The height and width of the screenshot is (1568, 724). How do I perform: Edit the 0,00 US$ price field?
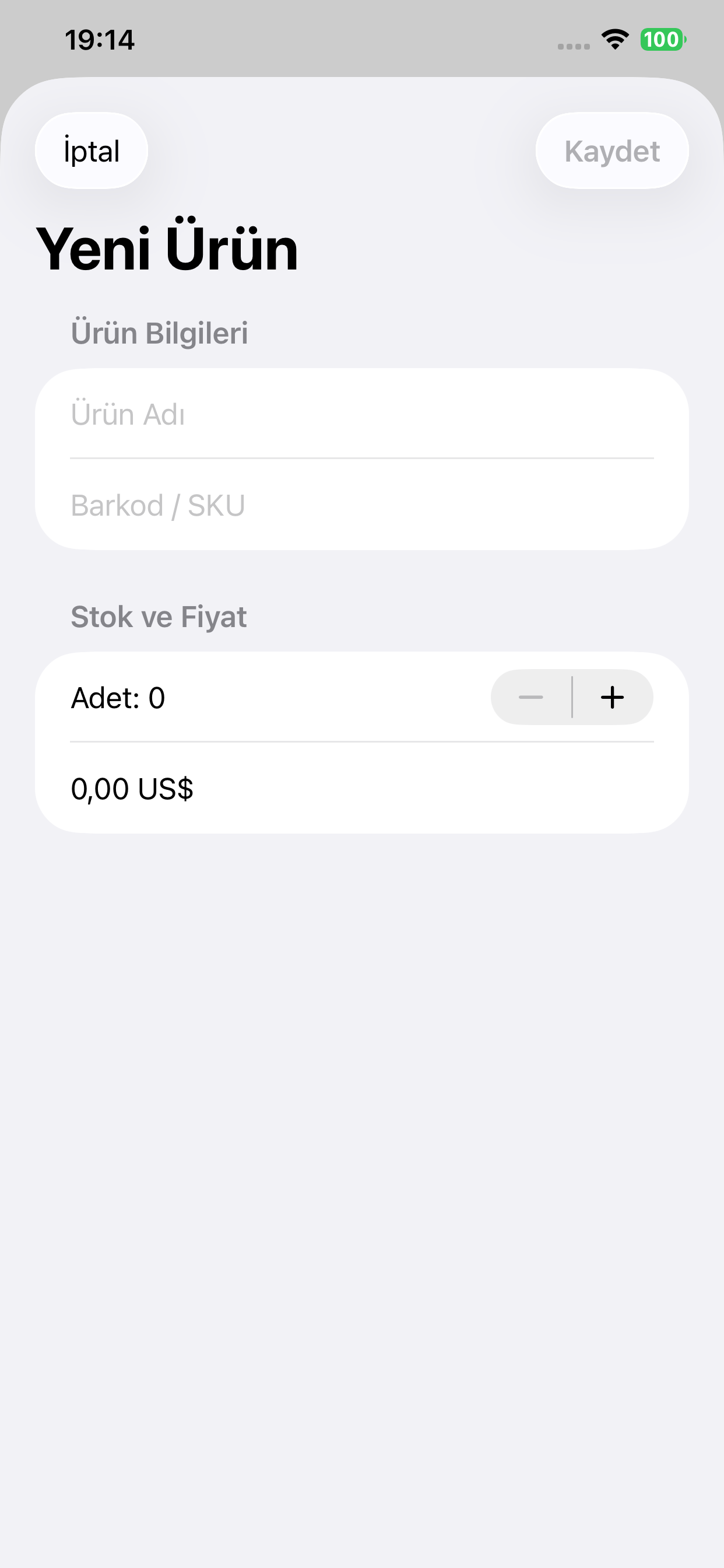[x=362, y=788]
